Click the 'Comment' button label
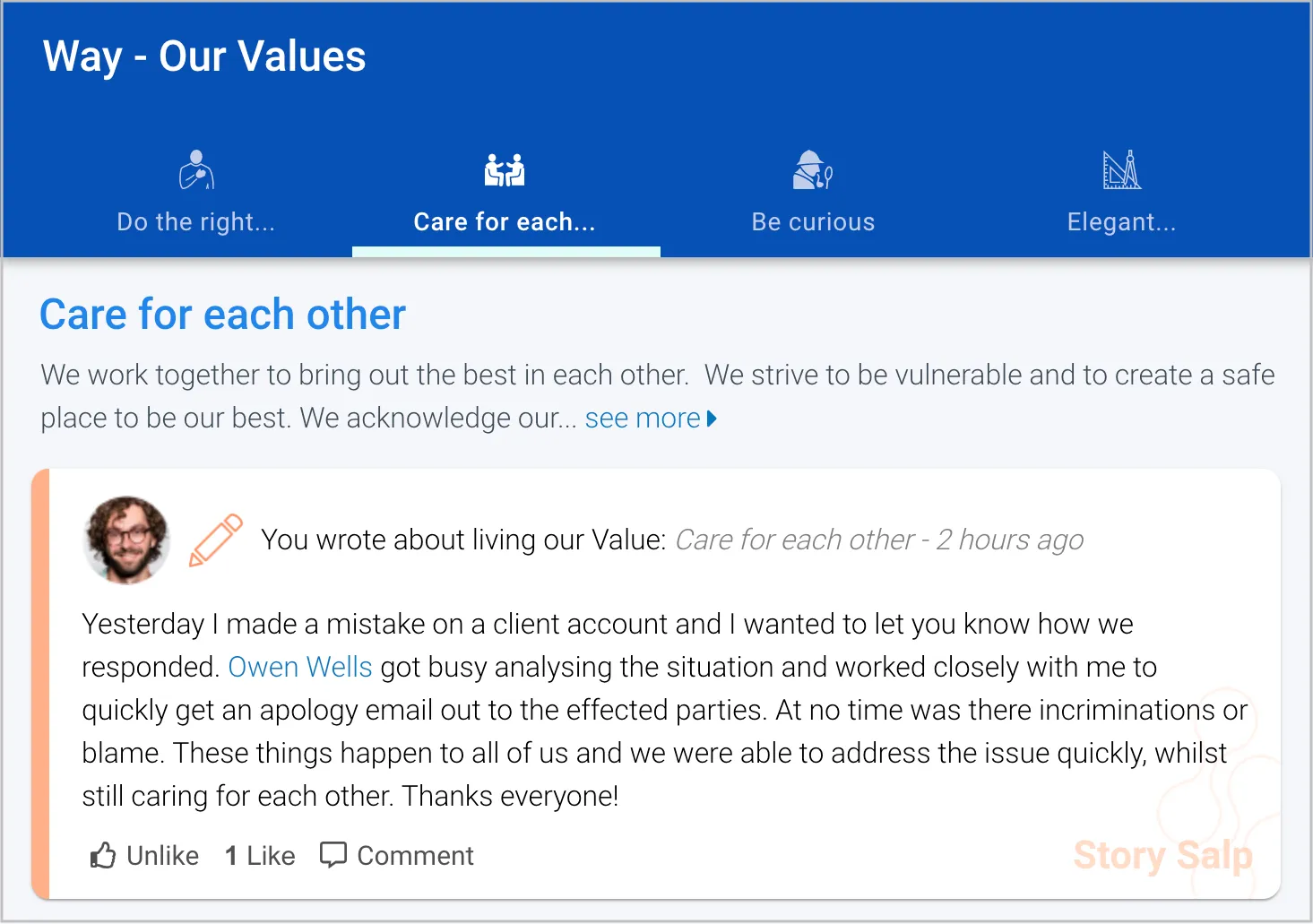Viewport: 1313px width, 924px height. (416, 856)
